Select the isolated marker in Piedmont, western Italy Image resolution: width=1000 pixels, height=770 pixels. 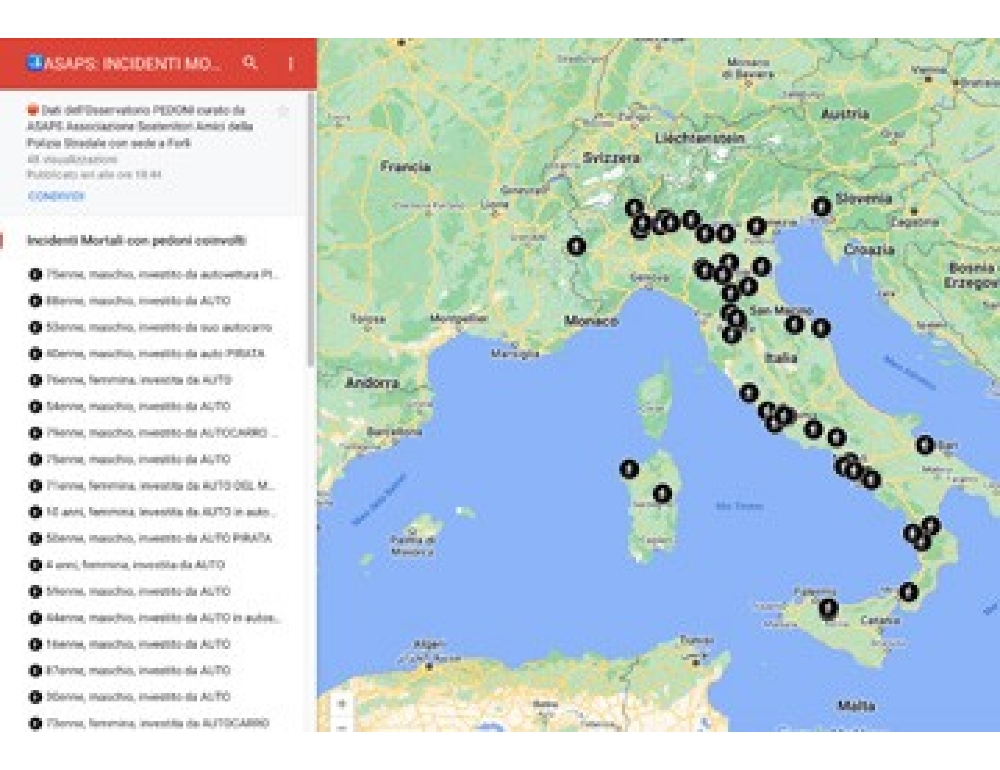[x=575, y=245]
